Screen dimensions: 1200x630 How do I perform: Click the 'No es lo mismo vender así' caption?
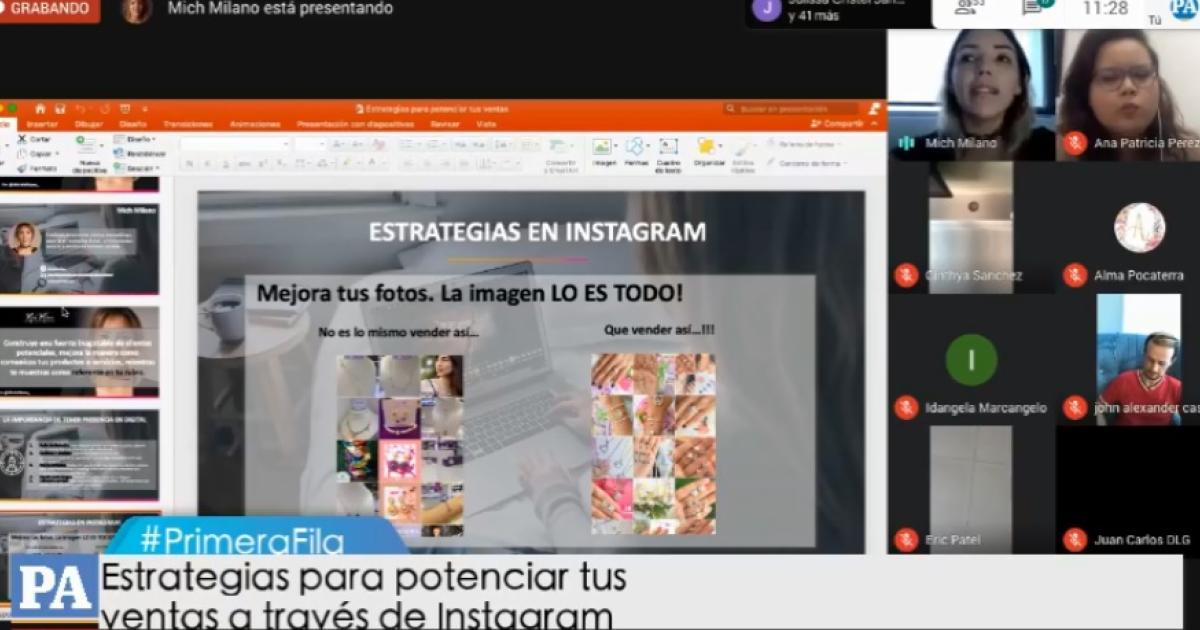point(398,332)
